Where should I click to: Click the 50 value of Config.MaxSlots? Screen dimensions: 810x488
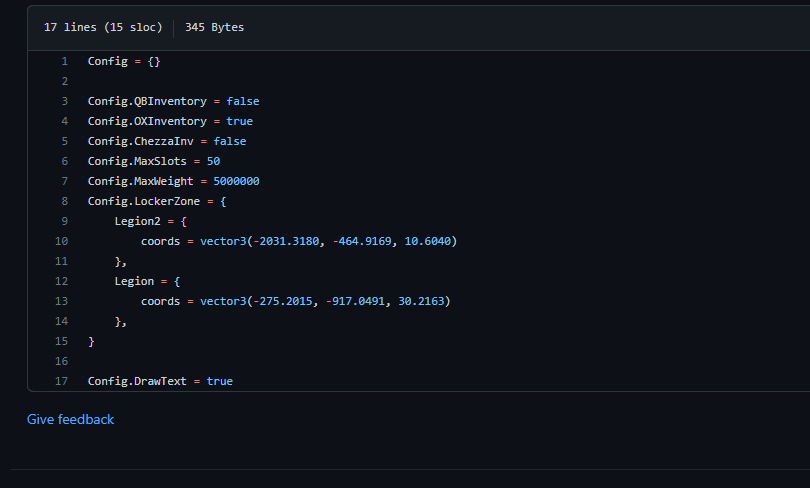click(x=213, y=161)
